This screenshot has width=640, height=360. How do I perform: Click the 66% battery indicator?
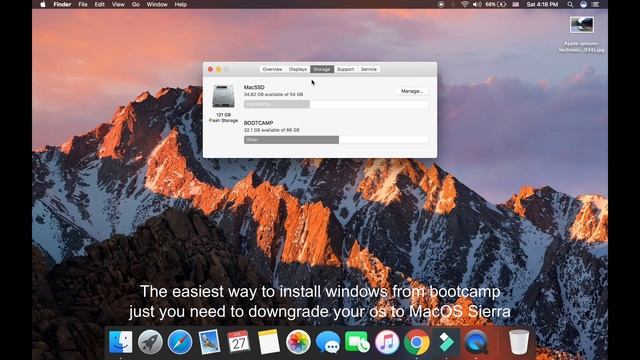(x=496, y=4)
